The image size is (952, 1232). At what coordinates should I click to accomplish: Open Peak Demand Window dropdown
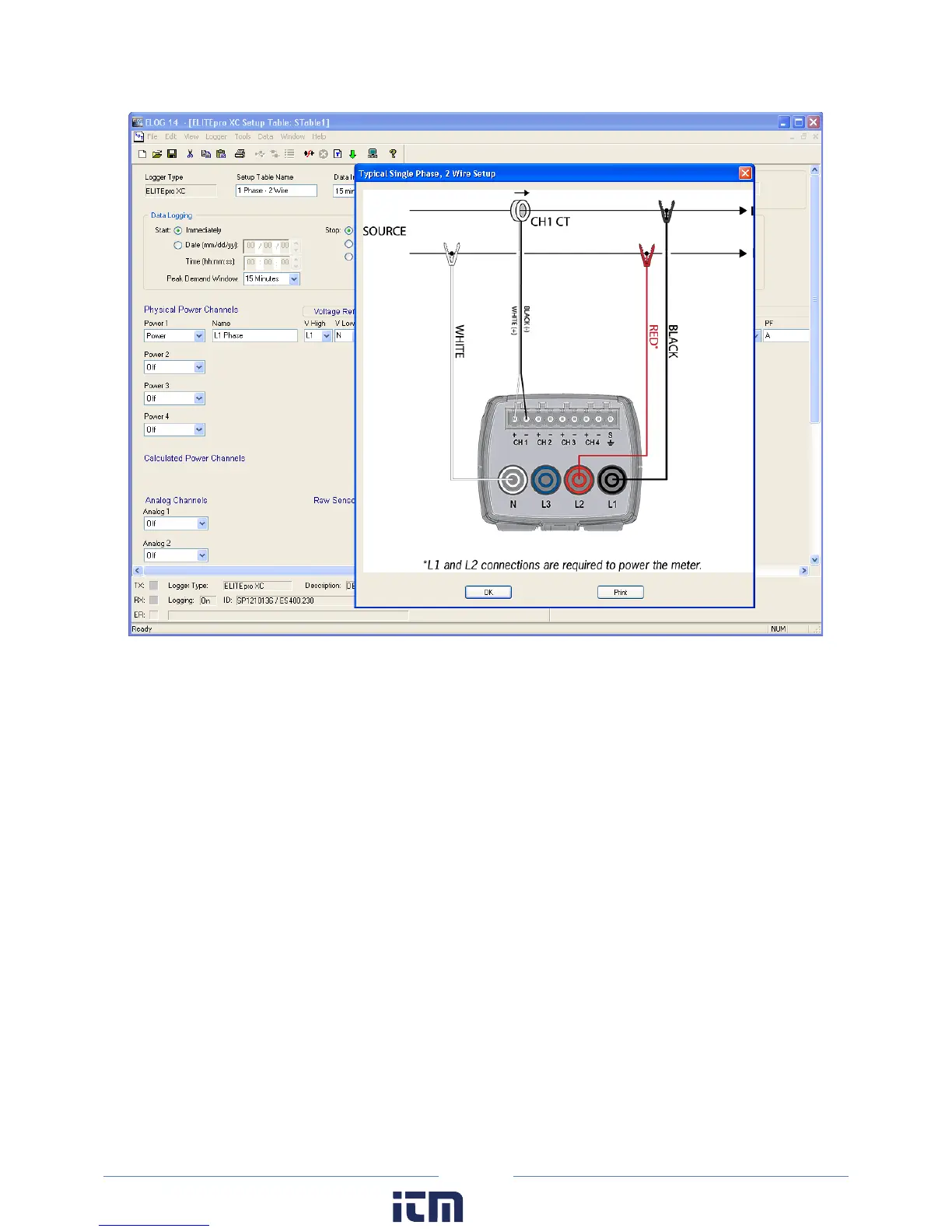coord(294,278)
